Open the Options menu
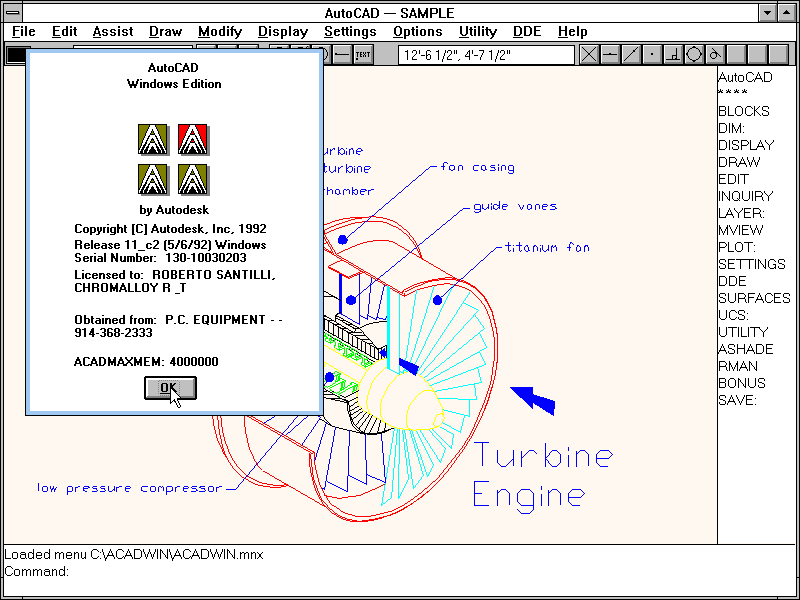 click(x=417, y=32)
